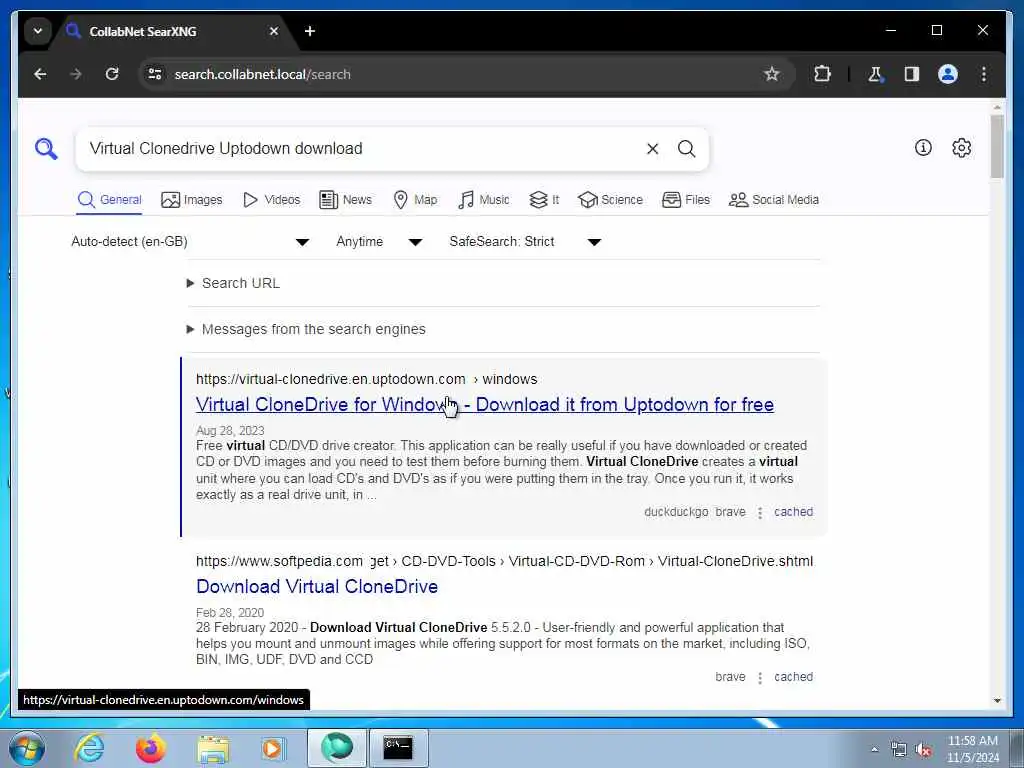The height and width of the screenshot is (768, 1024).
Task: Open cached version of Softpedia result
Action: coord(793,677)
